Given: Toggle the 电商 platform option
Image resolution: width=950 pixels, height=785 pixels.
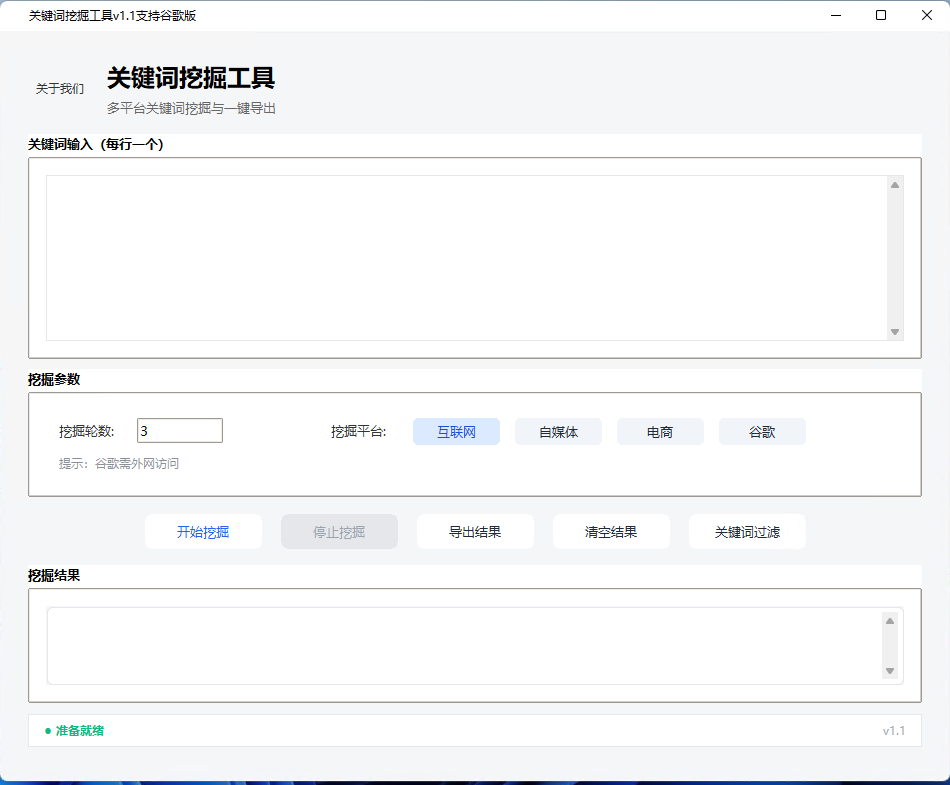Looking at the screenshot, I should 660,432.
